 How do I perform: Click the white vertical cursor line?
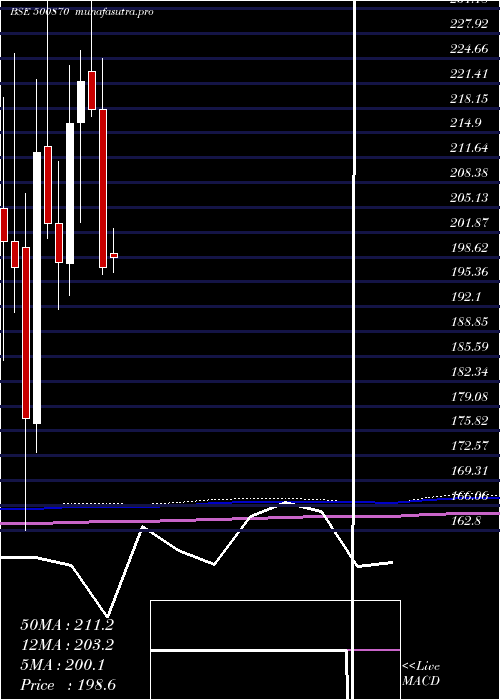(x=355, y=348)
